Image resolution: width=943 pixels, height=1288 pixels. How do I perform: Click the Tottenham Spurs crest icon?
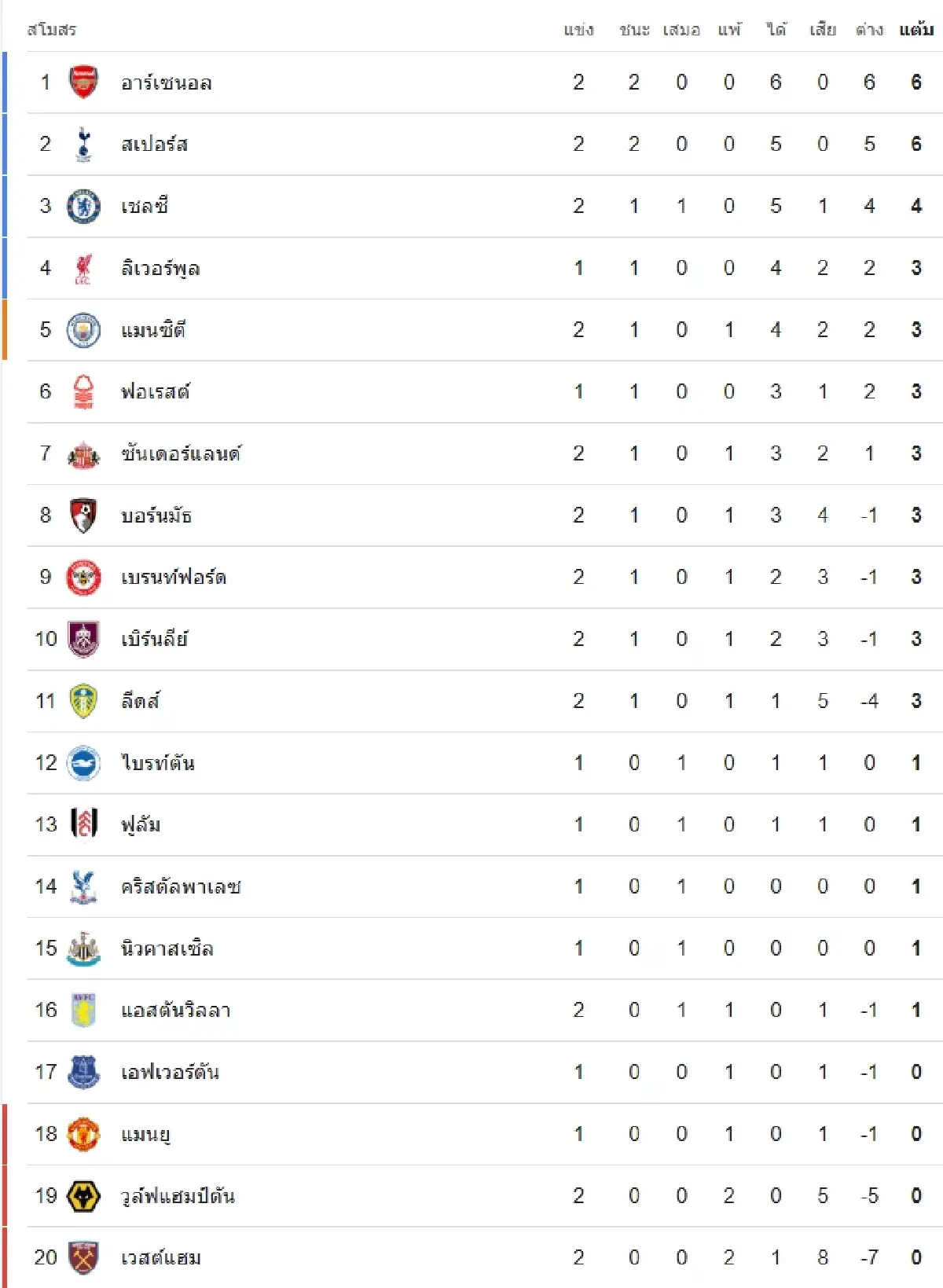pos(83,145)
